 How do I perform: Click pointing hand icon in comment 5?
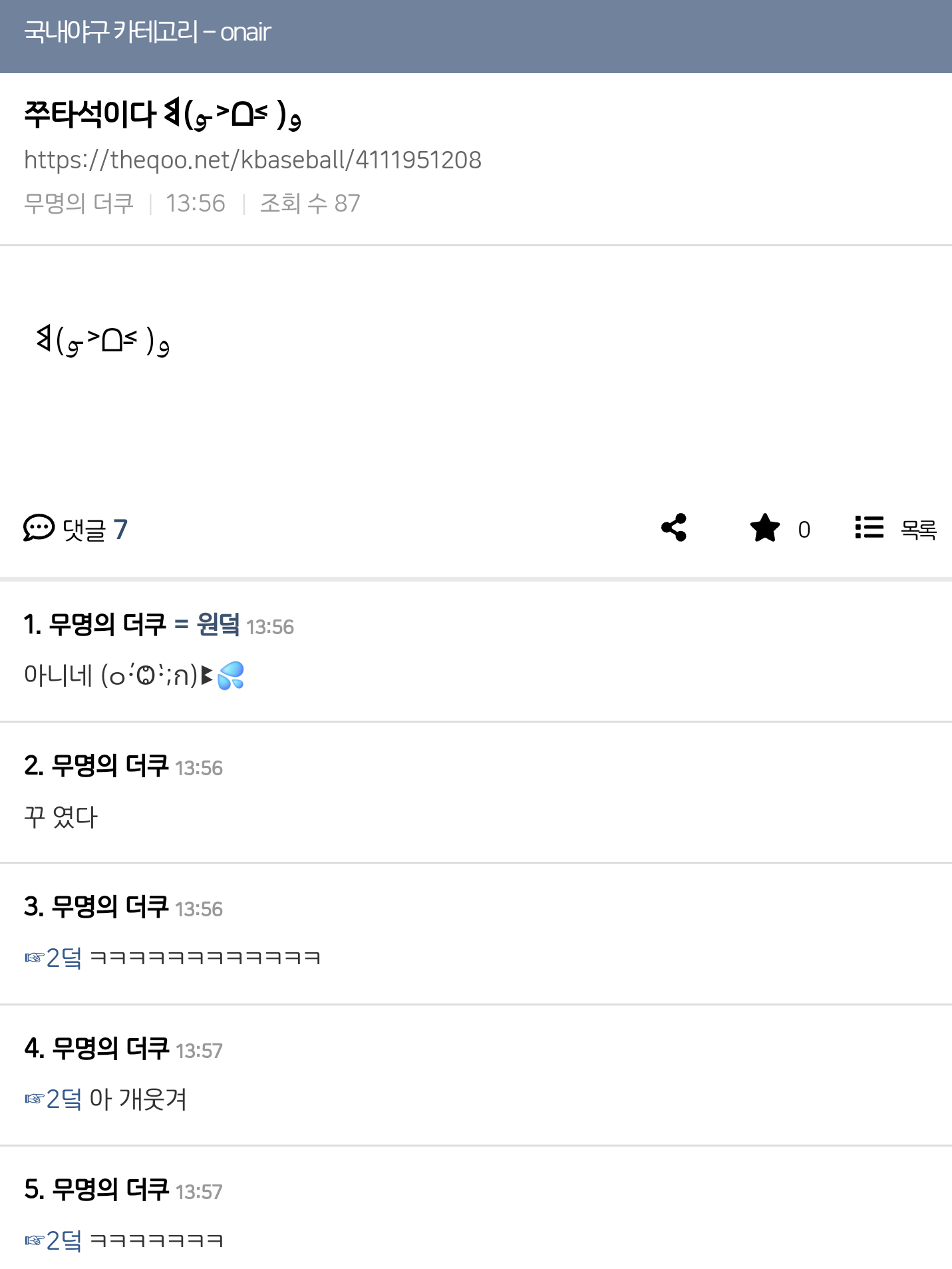pos(34,1240)
